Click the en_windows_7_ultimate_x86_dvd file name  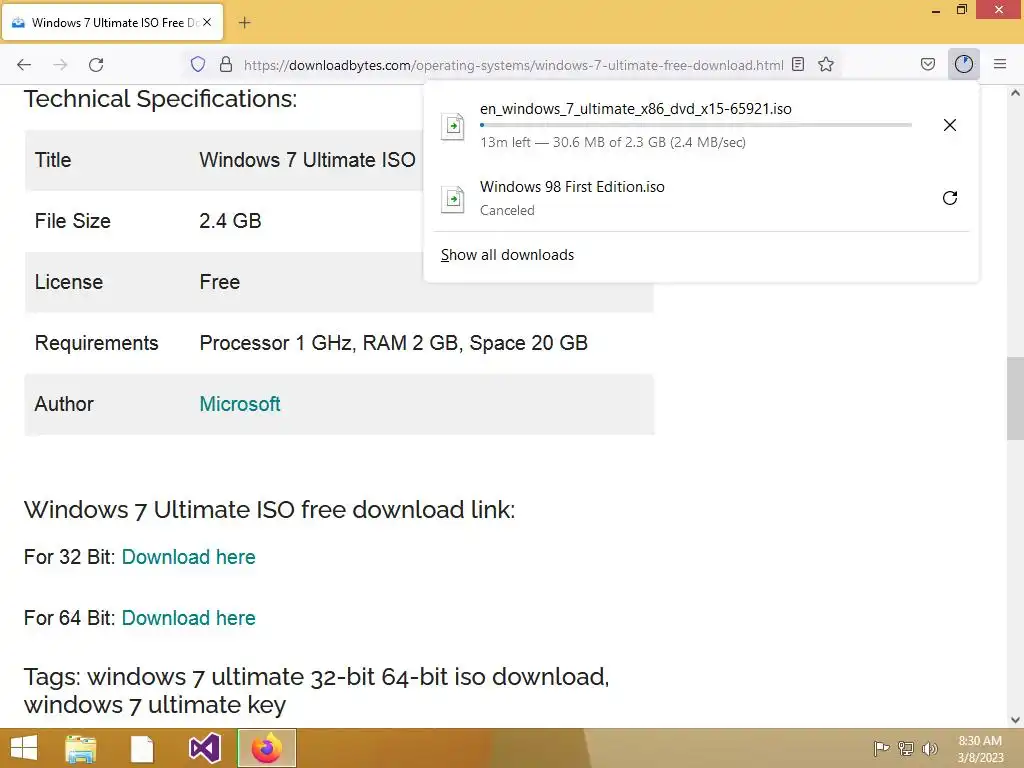coord(635,108)
